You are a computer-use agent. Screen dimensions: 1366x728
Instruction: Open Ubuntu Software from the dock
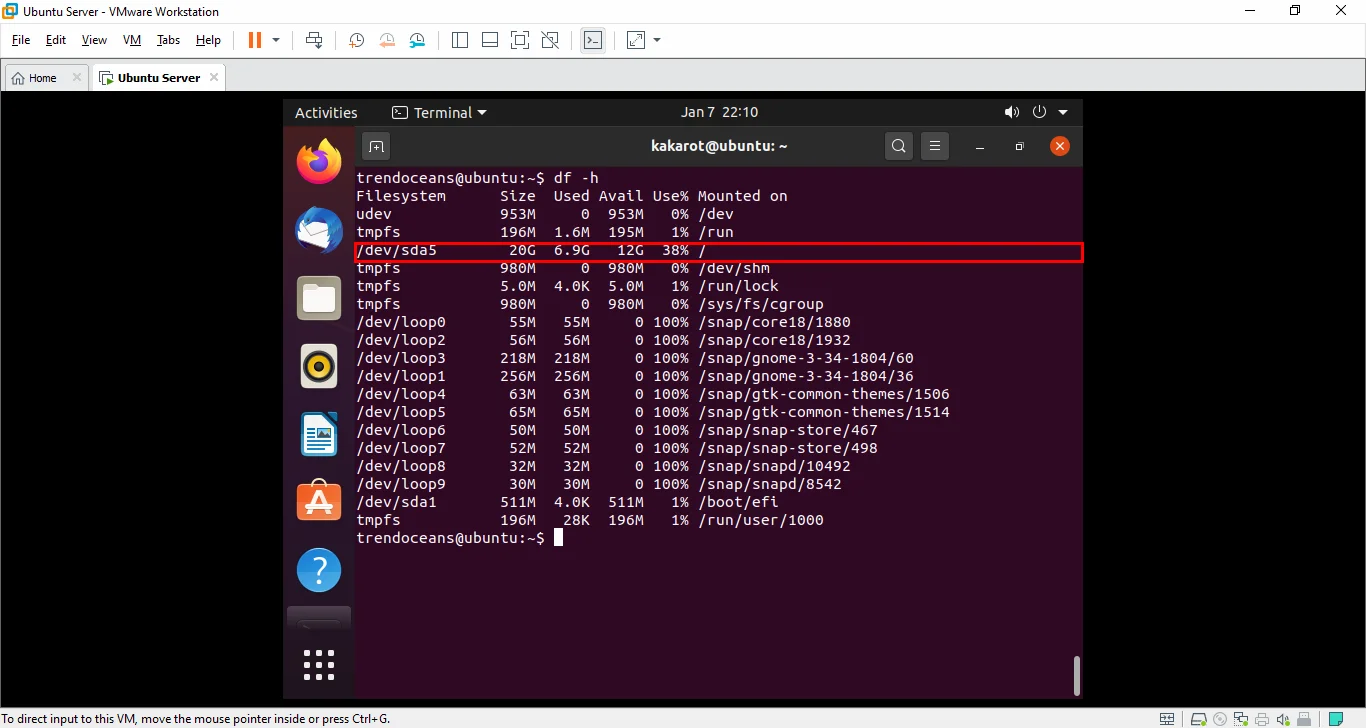coord(319,501)
